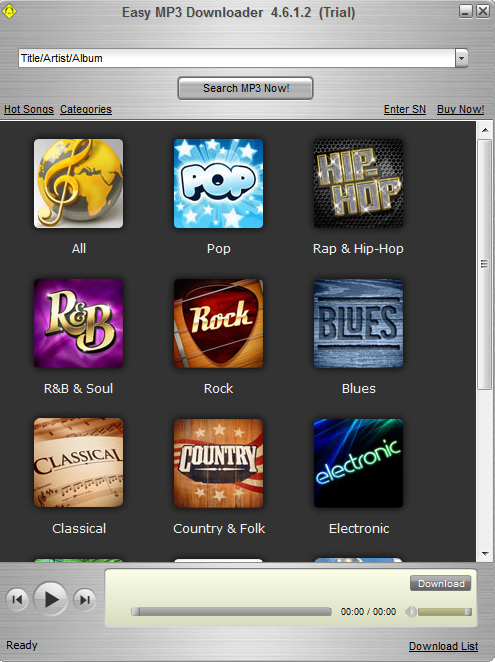This screenshot has width=495, height=662.
Task: Open the All music category icon
Action: [x=79, y=184]
